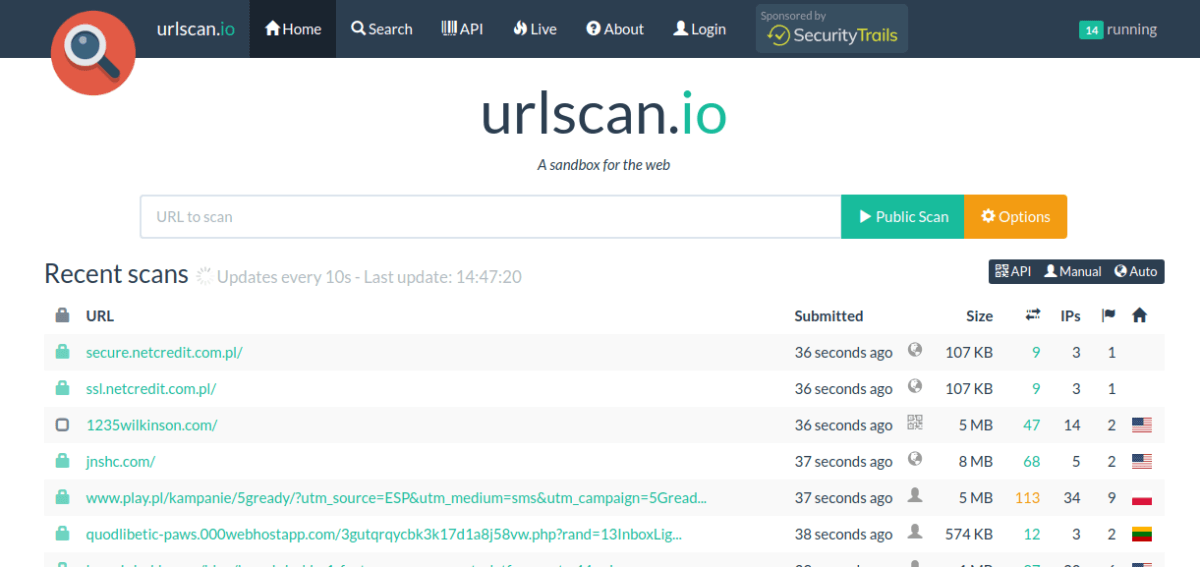
Task: Click the 14 running status indicator
Action: [x=1118, y=30]
